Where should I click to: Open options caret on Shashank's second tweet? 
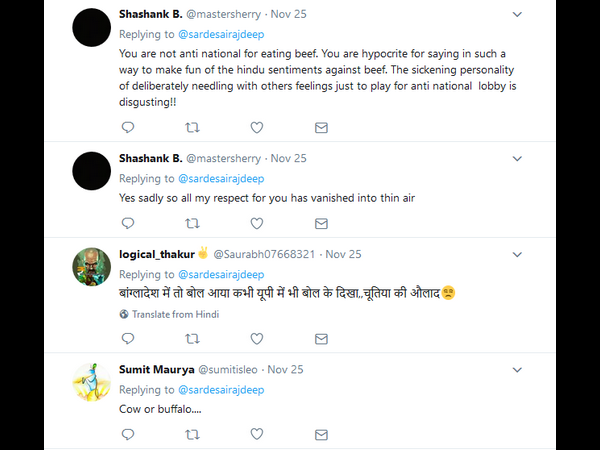point(517,158)
